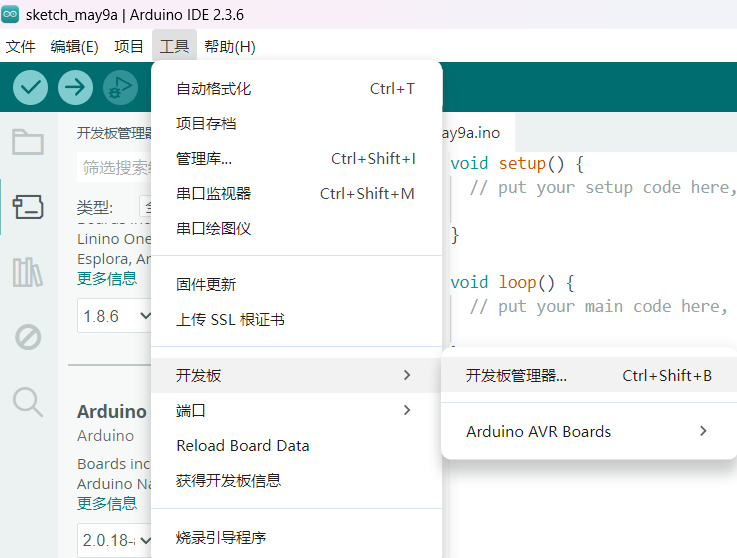737x558 pixels.
Task: Open the 项目 menu
Action: point(128,47)
